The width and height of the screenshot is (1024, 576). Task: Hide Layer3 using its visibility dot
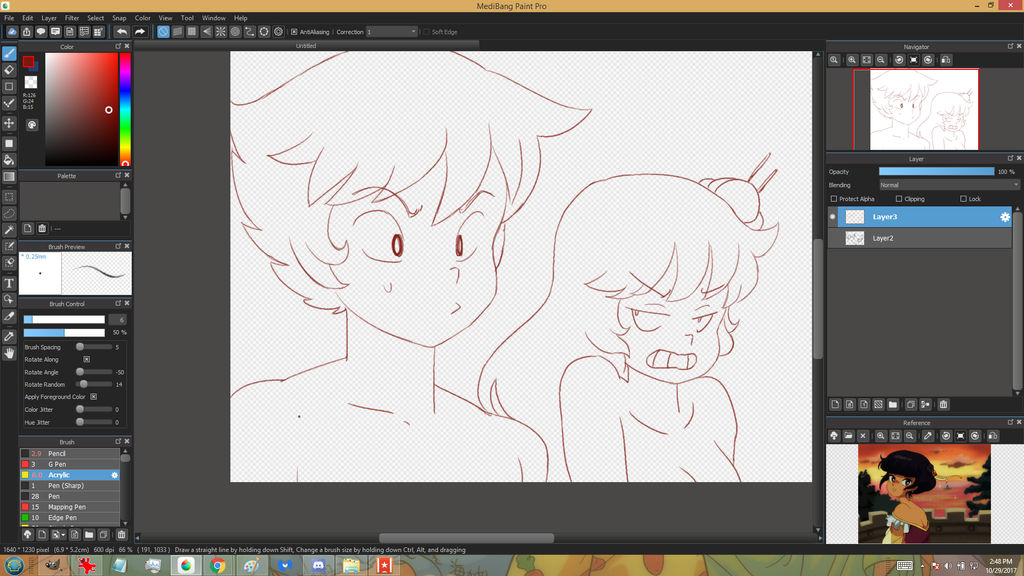832,217
